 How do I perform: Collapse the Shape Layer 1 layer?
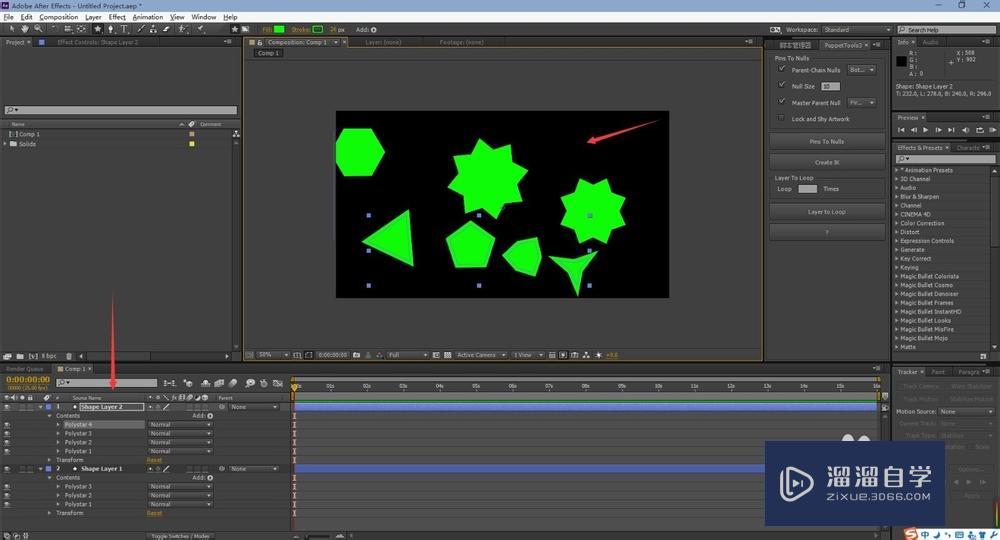point(41,469)
